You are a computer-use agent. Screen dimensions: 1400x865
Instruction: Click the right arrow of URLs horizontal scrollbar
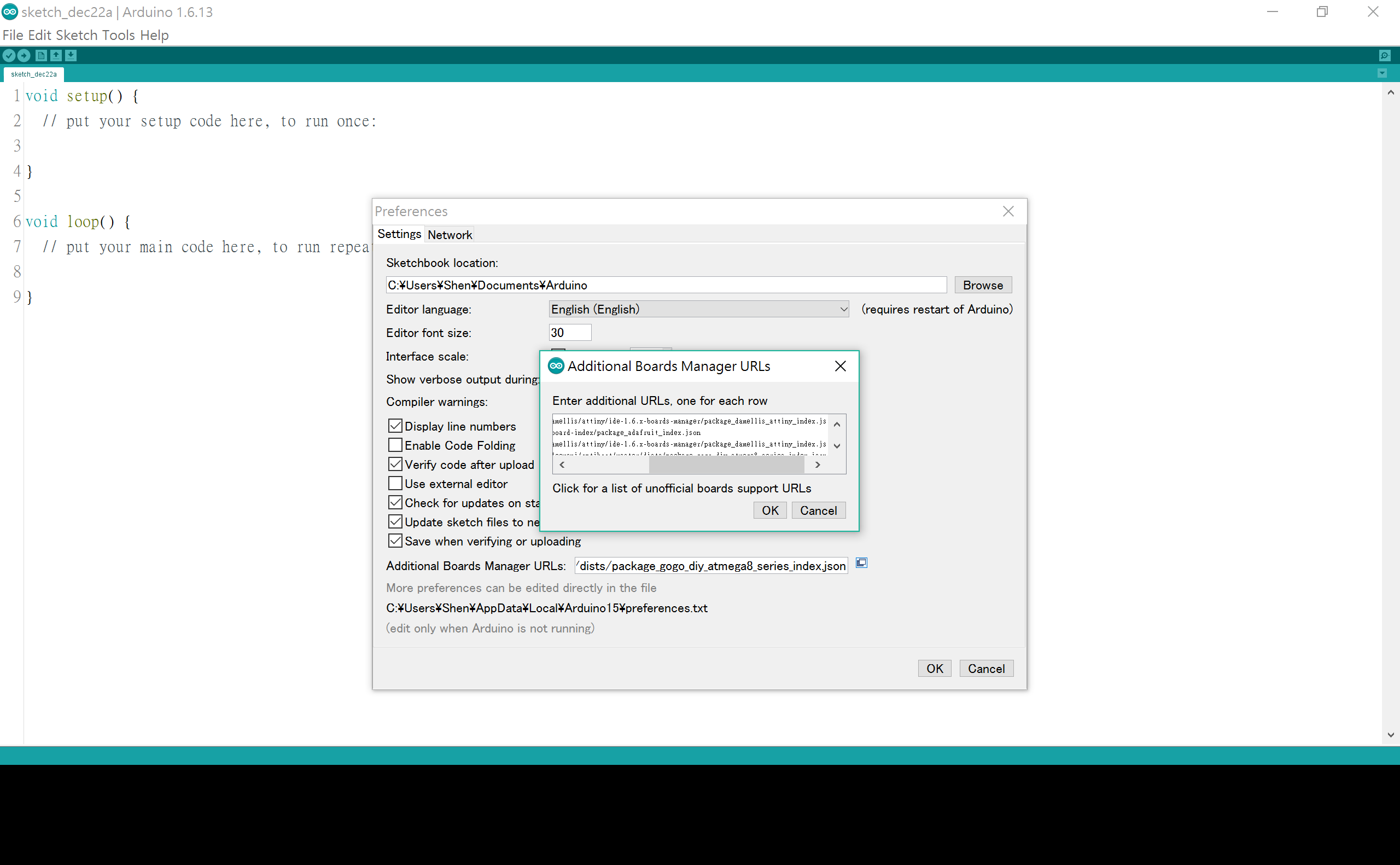(x=818, y=465)
